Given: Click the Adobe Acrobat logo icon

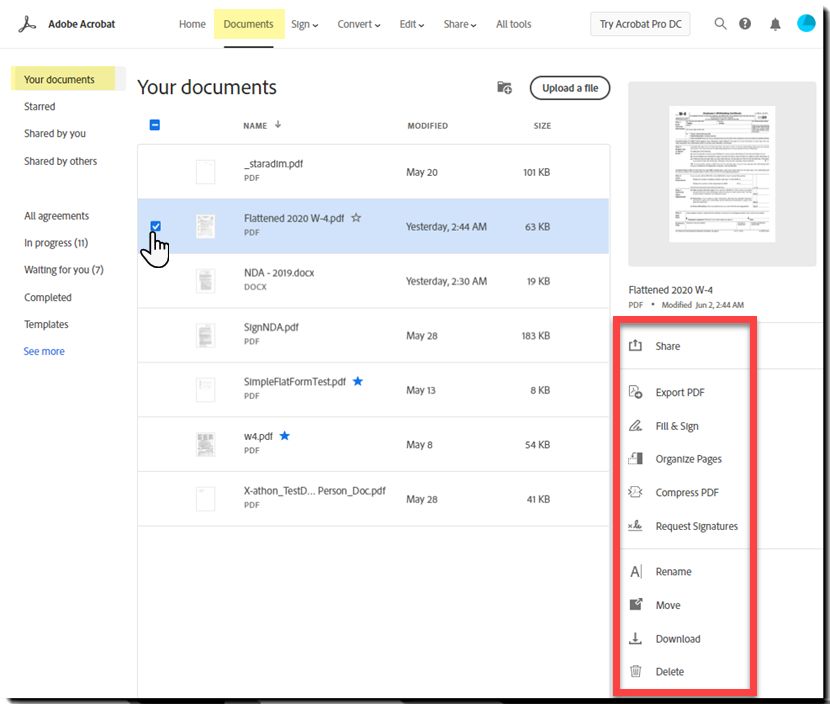Looking at the screenshot, I should [27, 24].
